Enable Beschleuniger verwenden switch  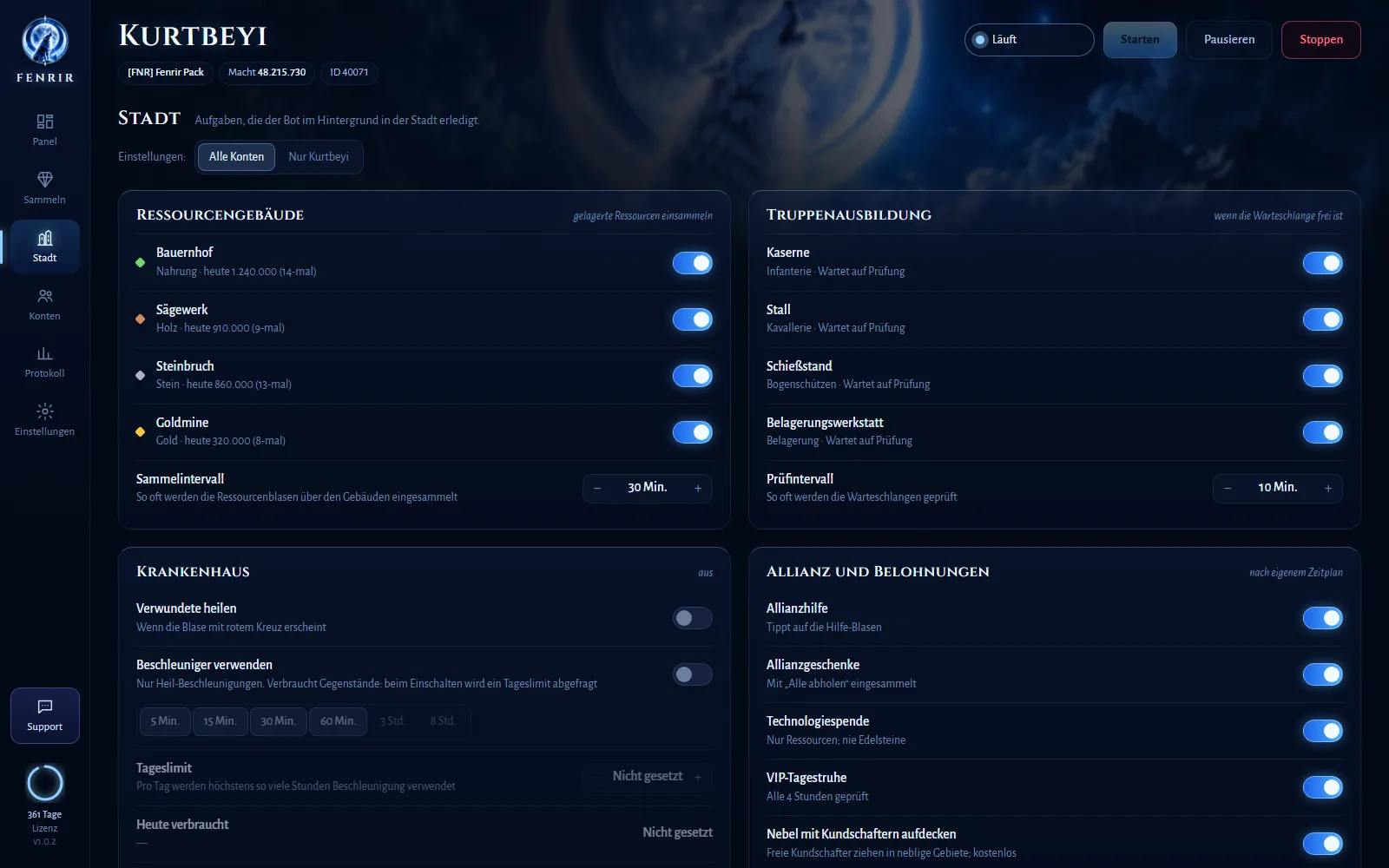tap(693, 674)
